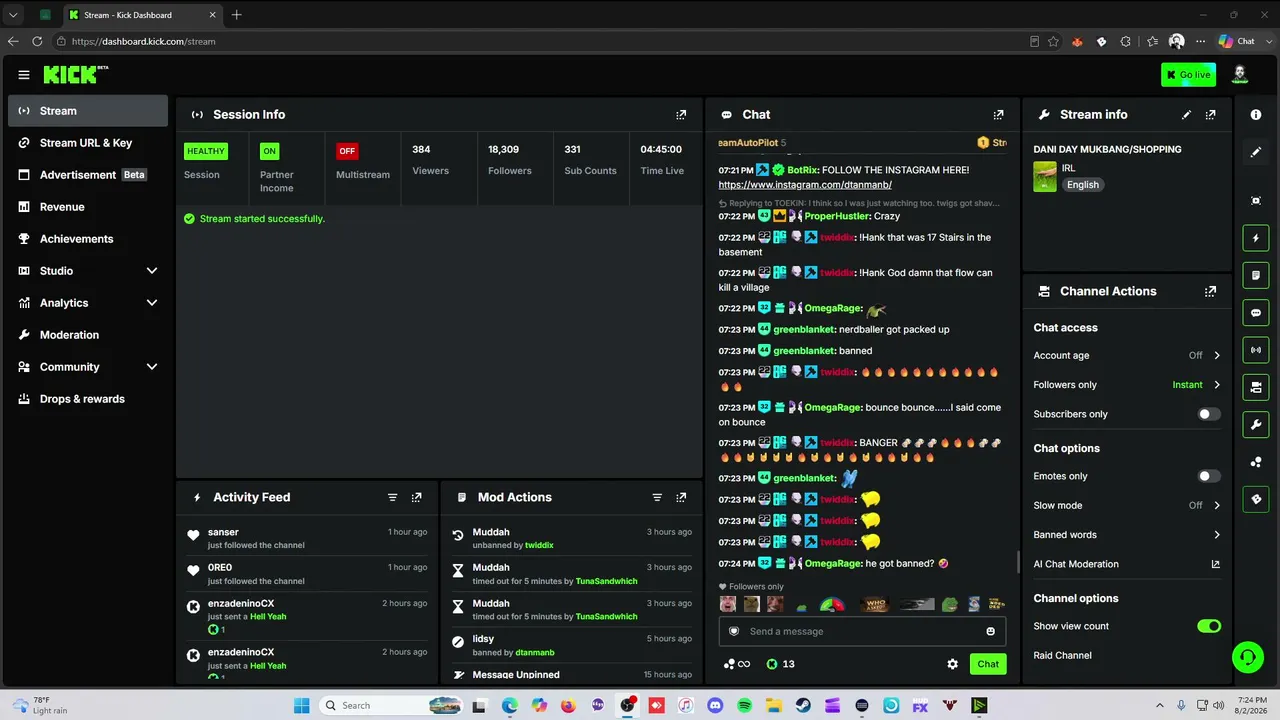Click the dtanmanb username in Mod Actions

coord(535,653)
